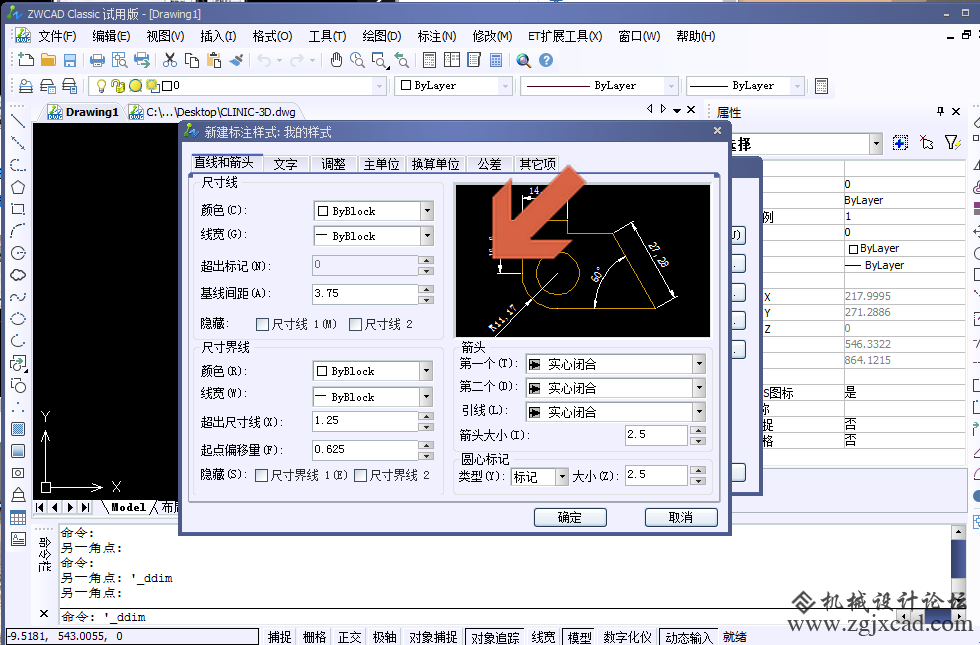Switch to the 其它项 tab
Screen dimensions: 980x645
(x=538, y=164)
